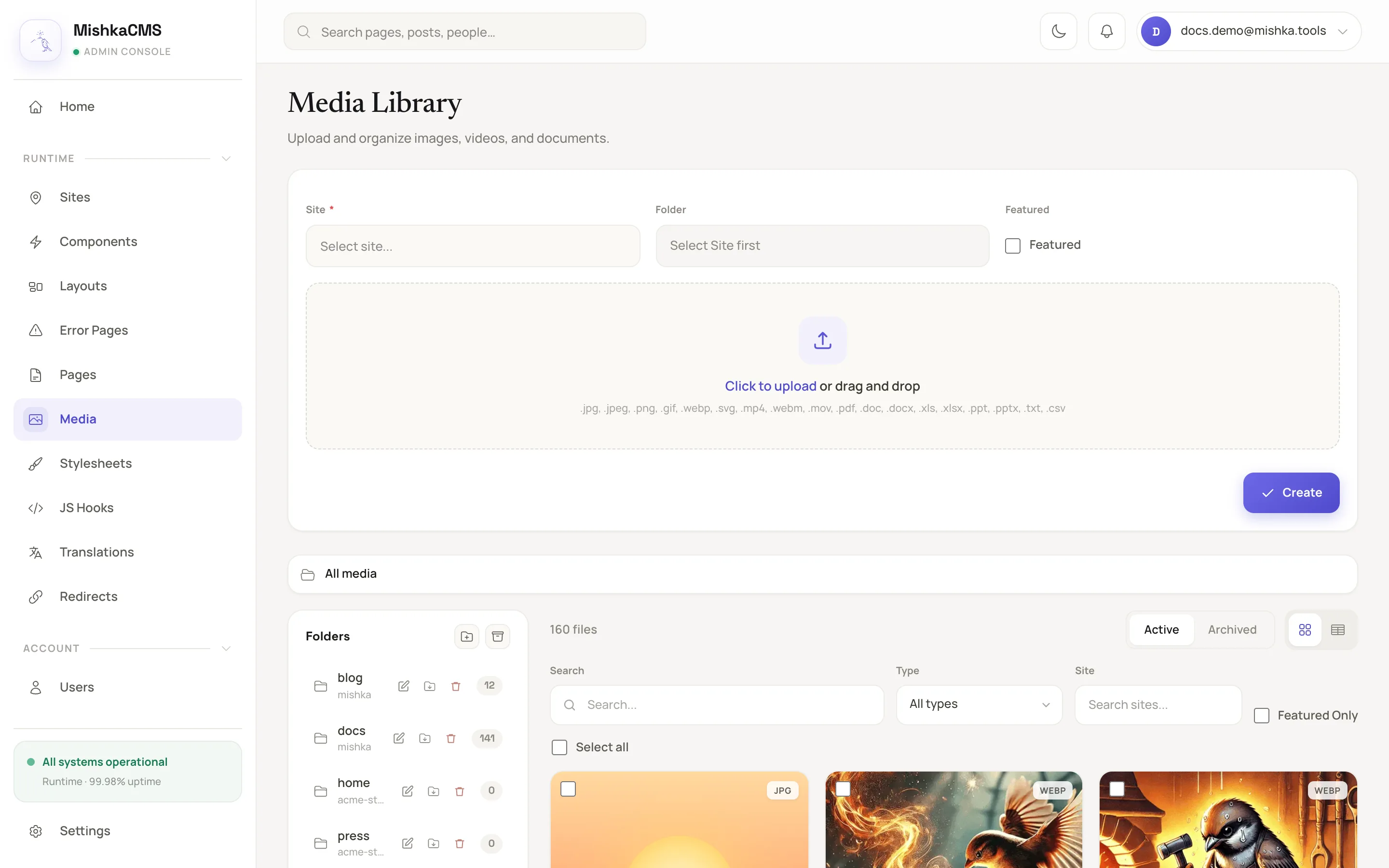Image resolution: width=1389 pixels, height=868 pixels.
Task: Edit the blog folder
Action: (x=404, y=686)
